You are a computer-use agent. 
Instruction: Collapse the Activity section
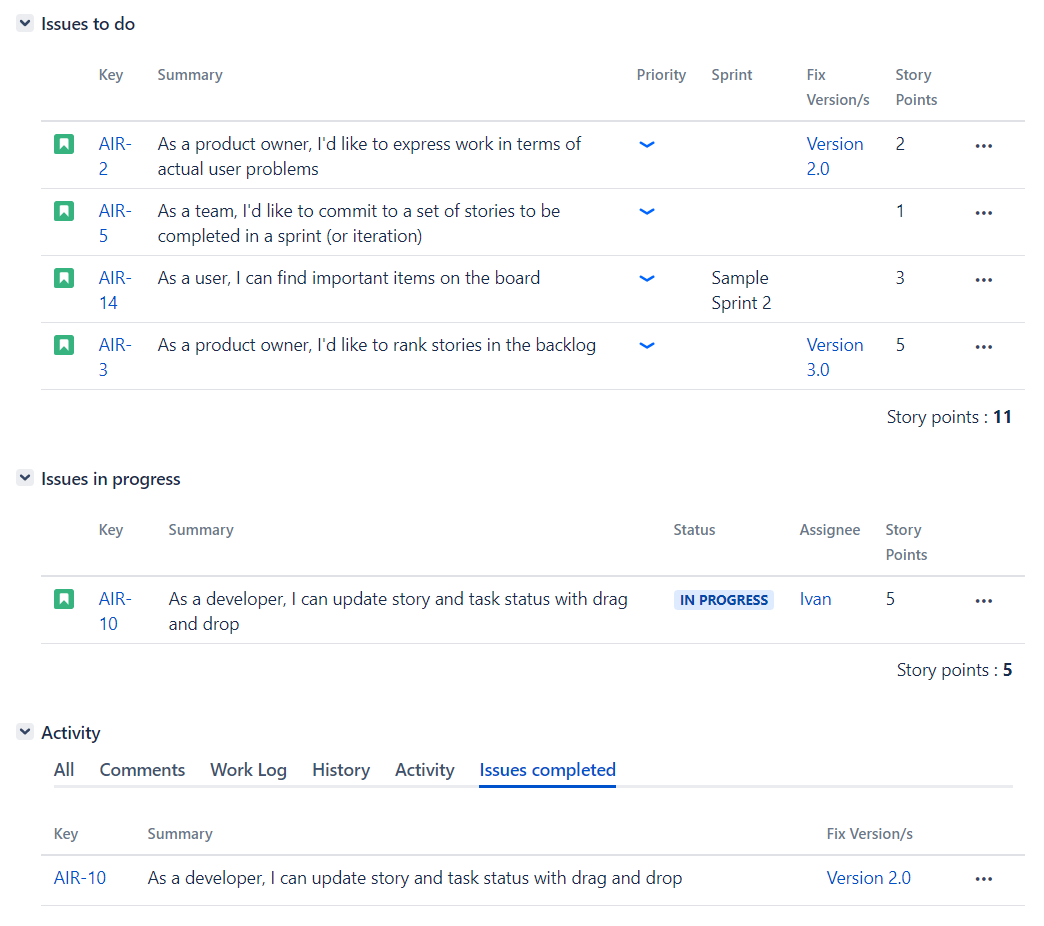tap(25, 733)
